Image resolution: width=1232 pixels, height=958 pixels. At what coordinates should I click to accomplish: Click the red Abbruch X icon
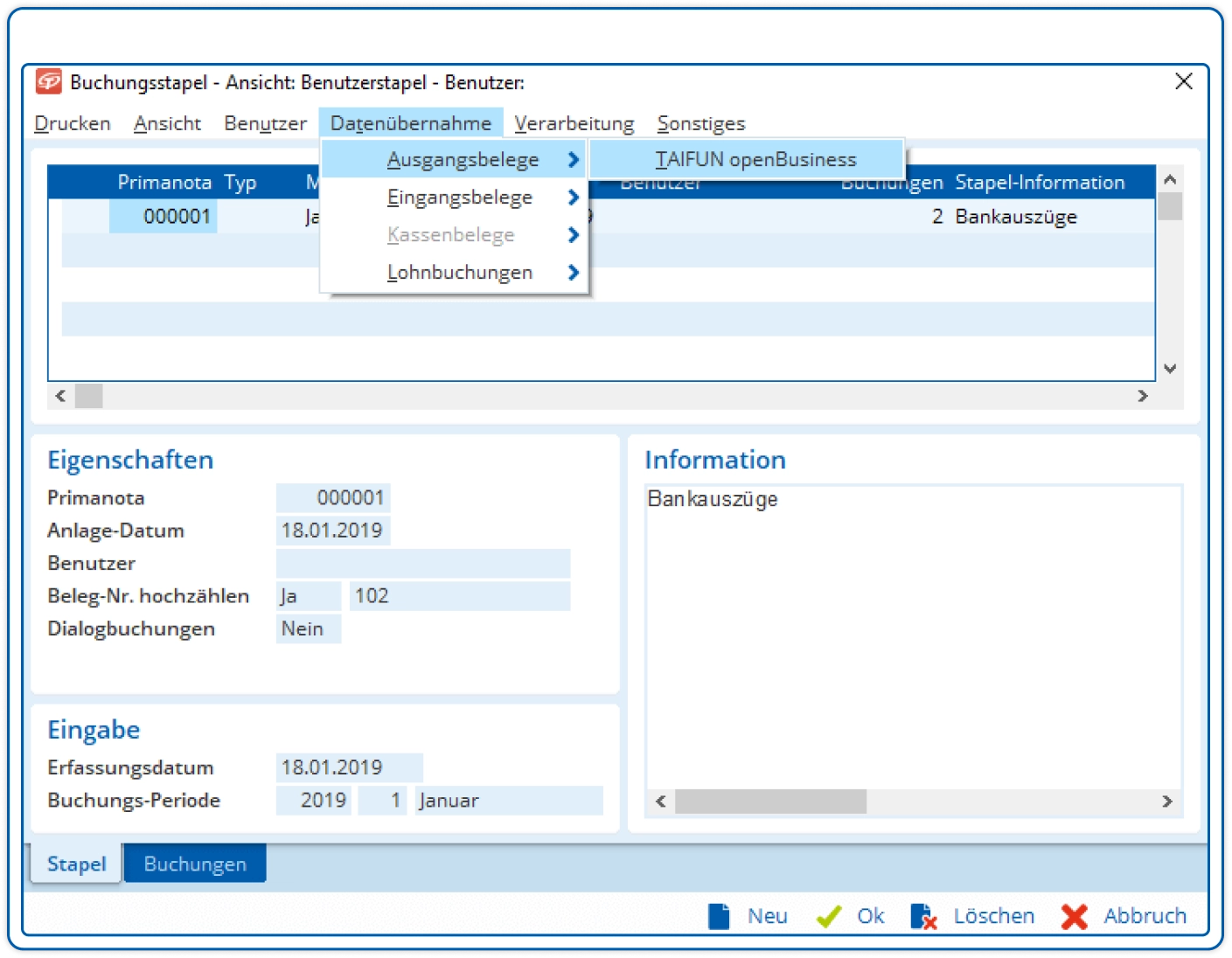pyautogui.click(x=1074, y=916)
